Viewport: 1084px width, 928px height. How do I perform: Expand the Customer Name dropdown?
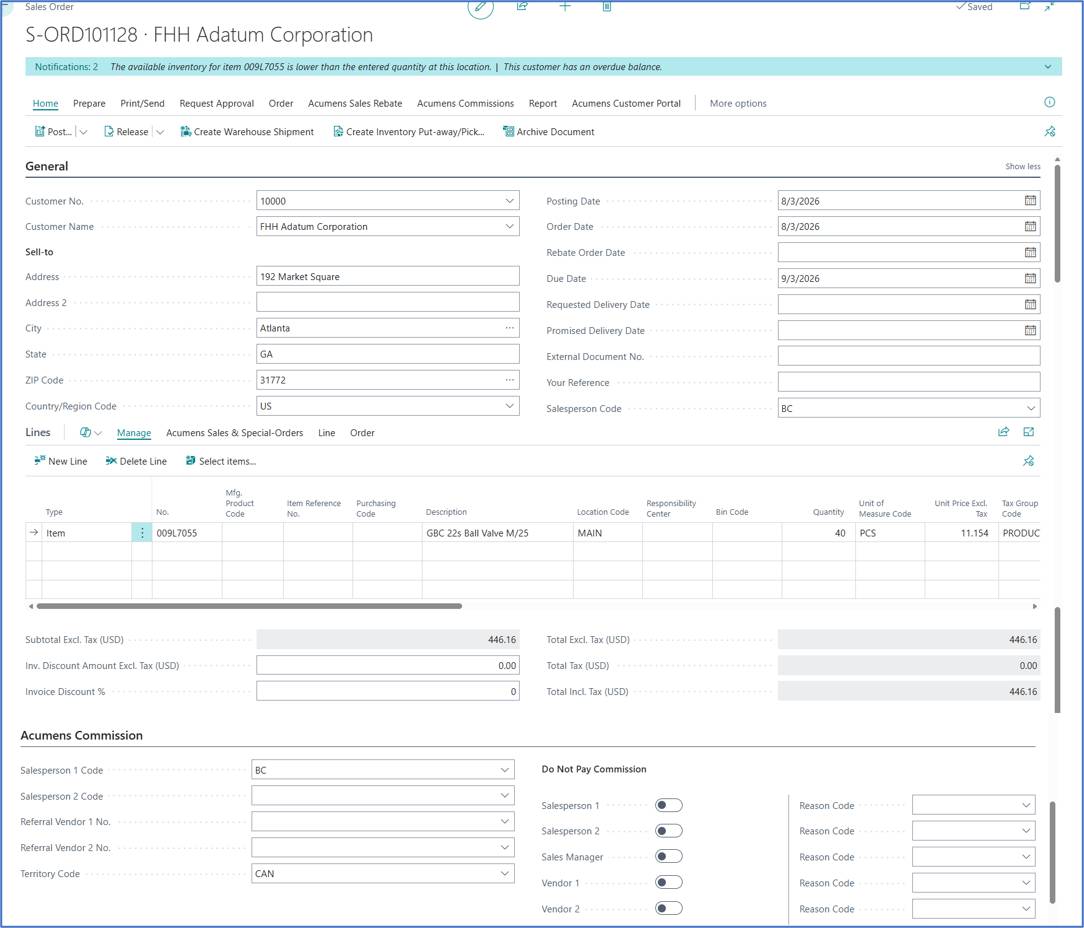(510, 226)
